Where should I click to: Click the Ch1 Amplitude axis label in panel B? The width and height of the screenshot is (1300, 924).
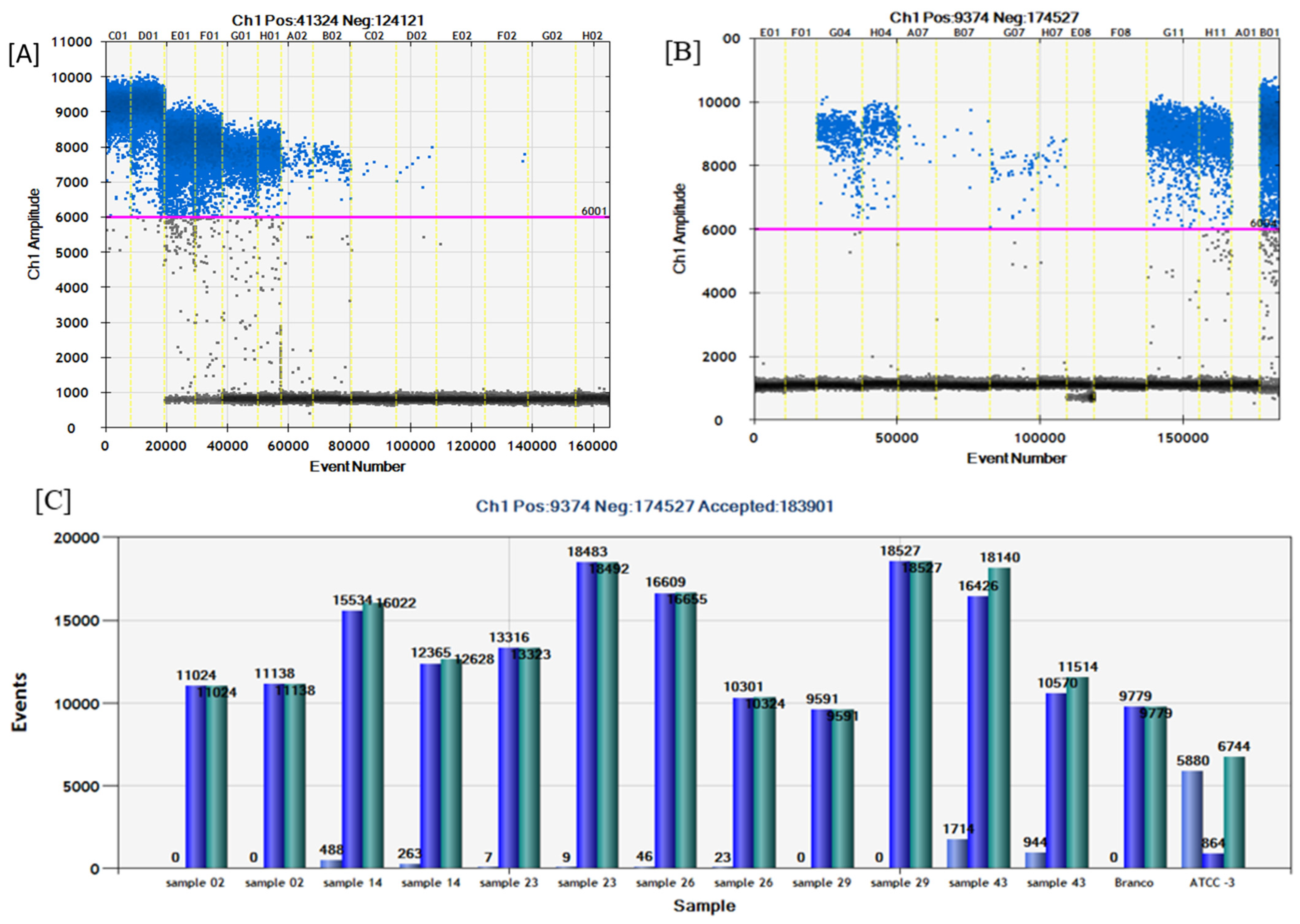click(679, 229)
